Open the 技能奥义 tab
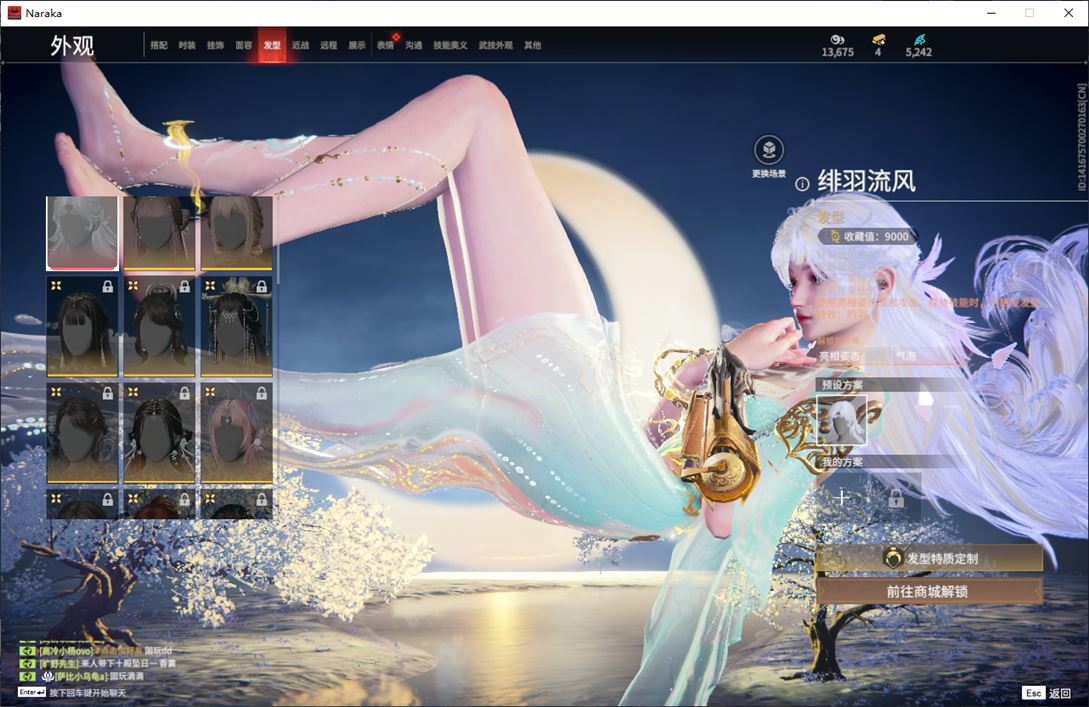 click(x=450, y=45)
